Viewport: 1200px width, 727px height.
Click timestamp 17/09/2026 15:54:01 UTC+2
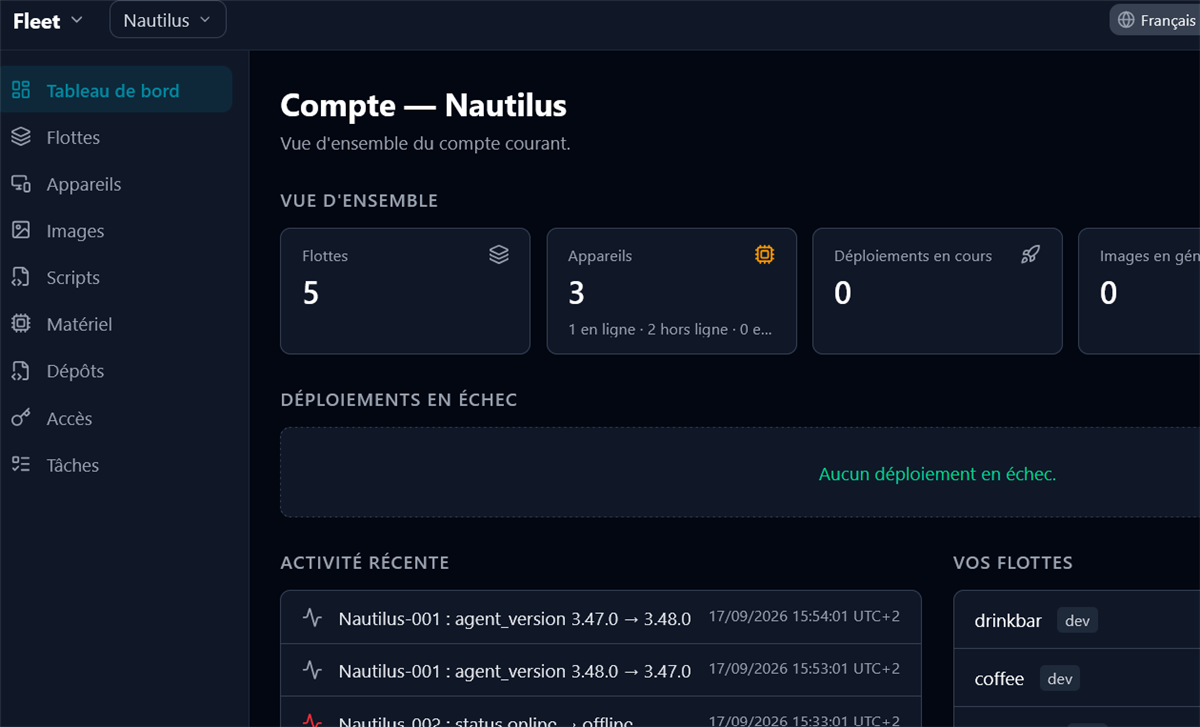click(804, 616)
